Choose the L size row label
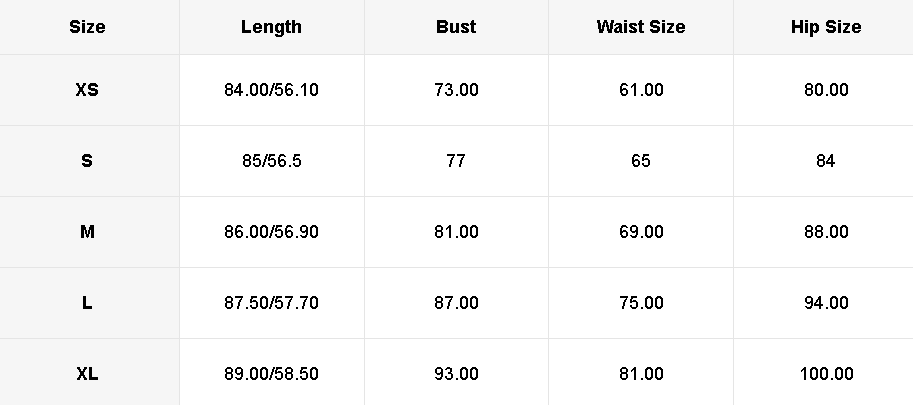Viewport: 913px width, 405px height. tap(87, 303)
